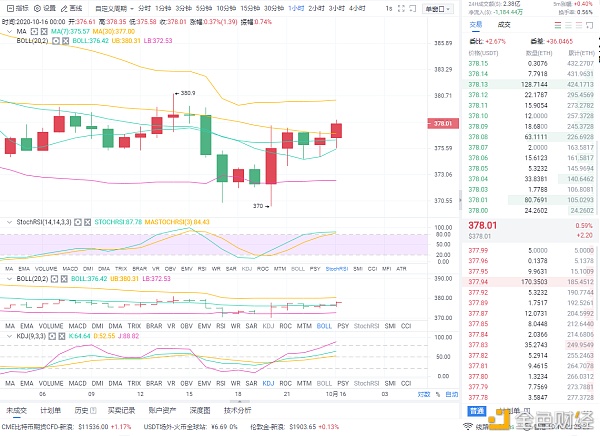Screen dimensions: 600x436
Task: Select 15分钟 chart interval
Action: click(x=250, y=8)
